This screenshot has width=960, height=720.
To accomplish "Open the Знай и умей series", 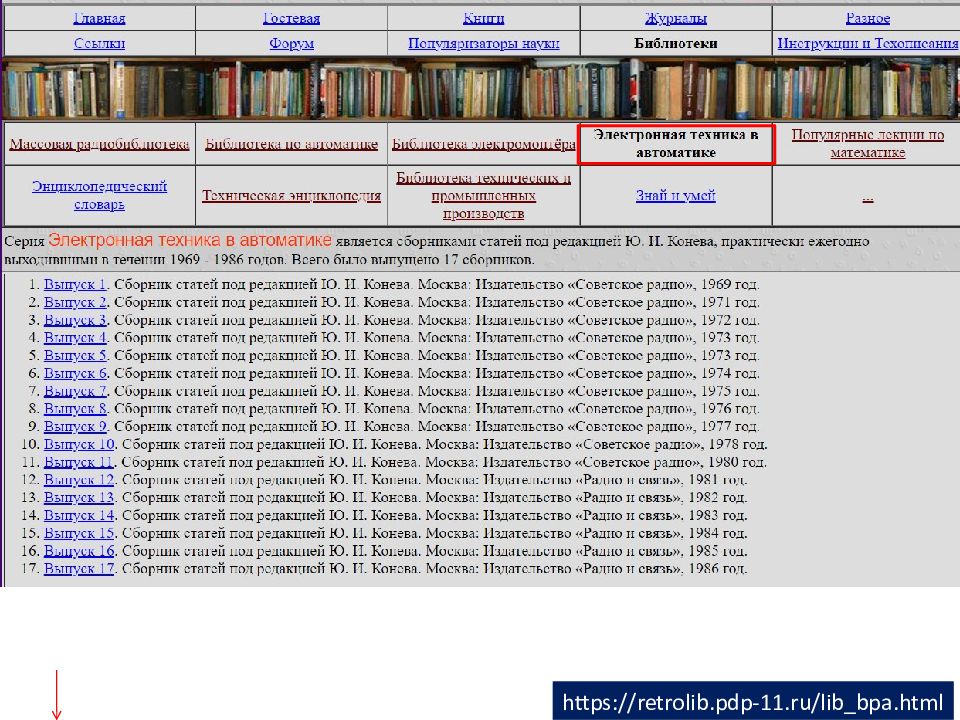I will 676,196.
